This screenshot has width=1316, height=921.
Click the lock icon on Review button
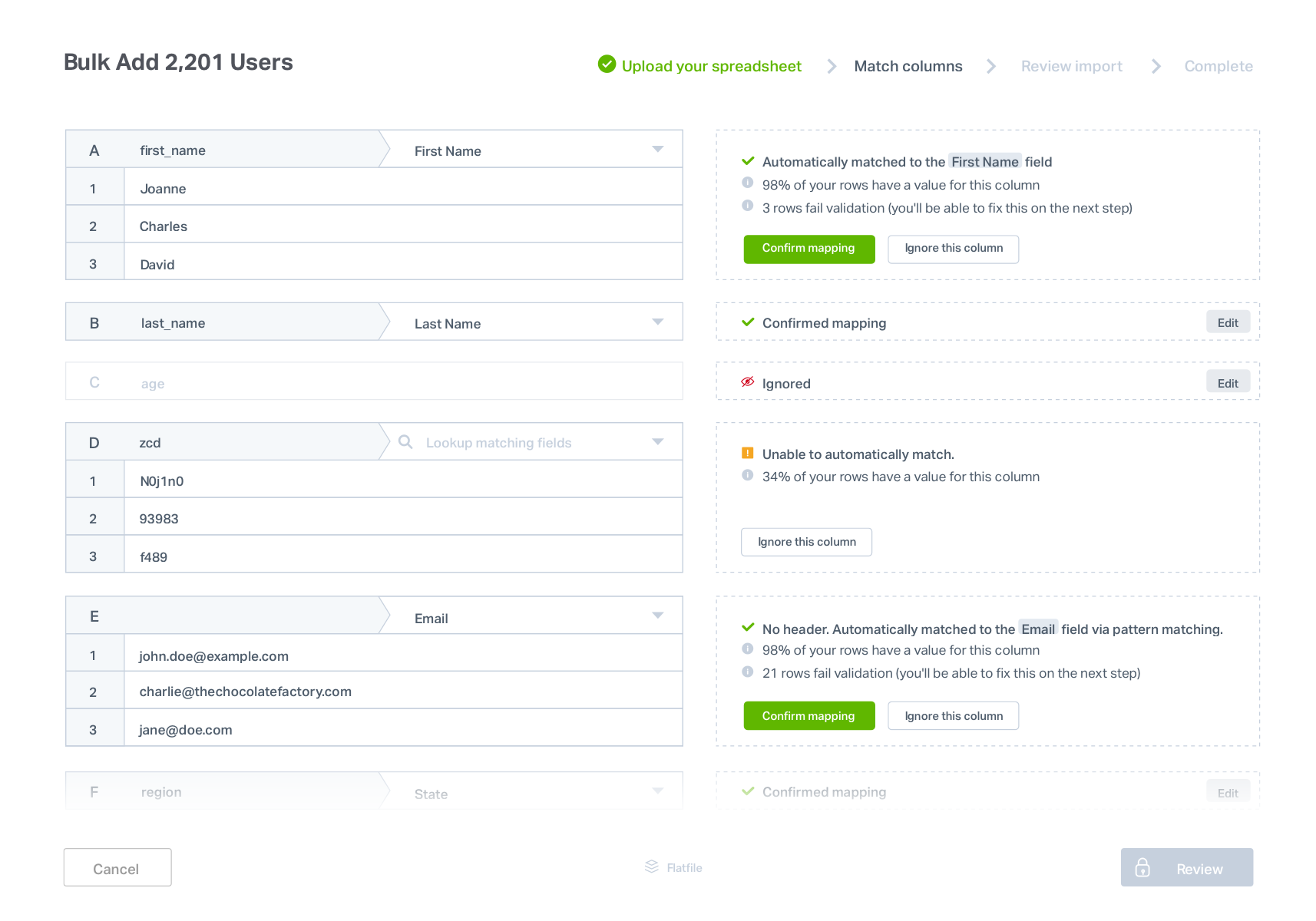click(1142, 867)
